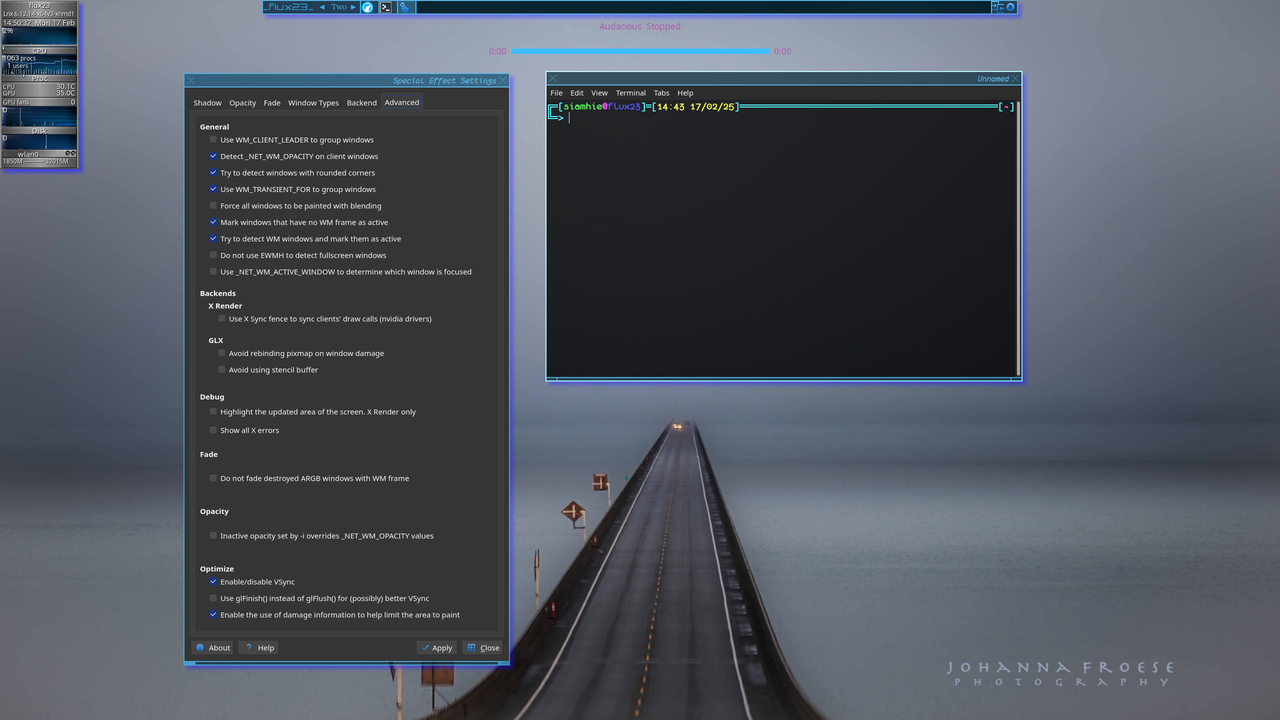Toggle Try to detect WM windows checkbox

pyautogui.click(x=213, y=239)
